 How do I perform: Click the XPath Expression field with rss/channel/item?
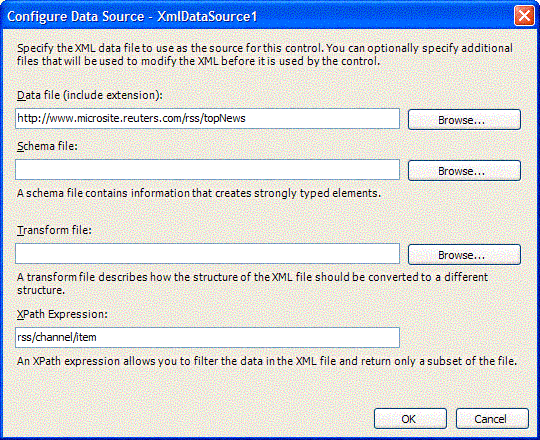point(207,337)
